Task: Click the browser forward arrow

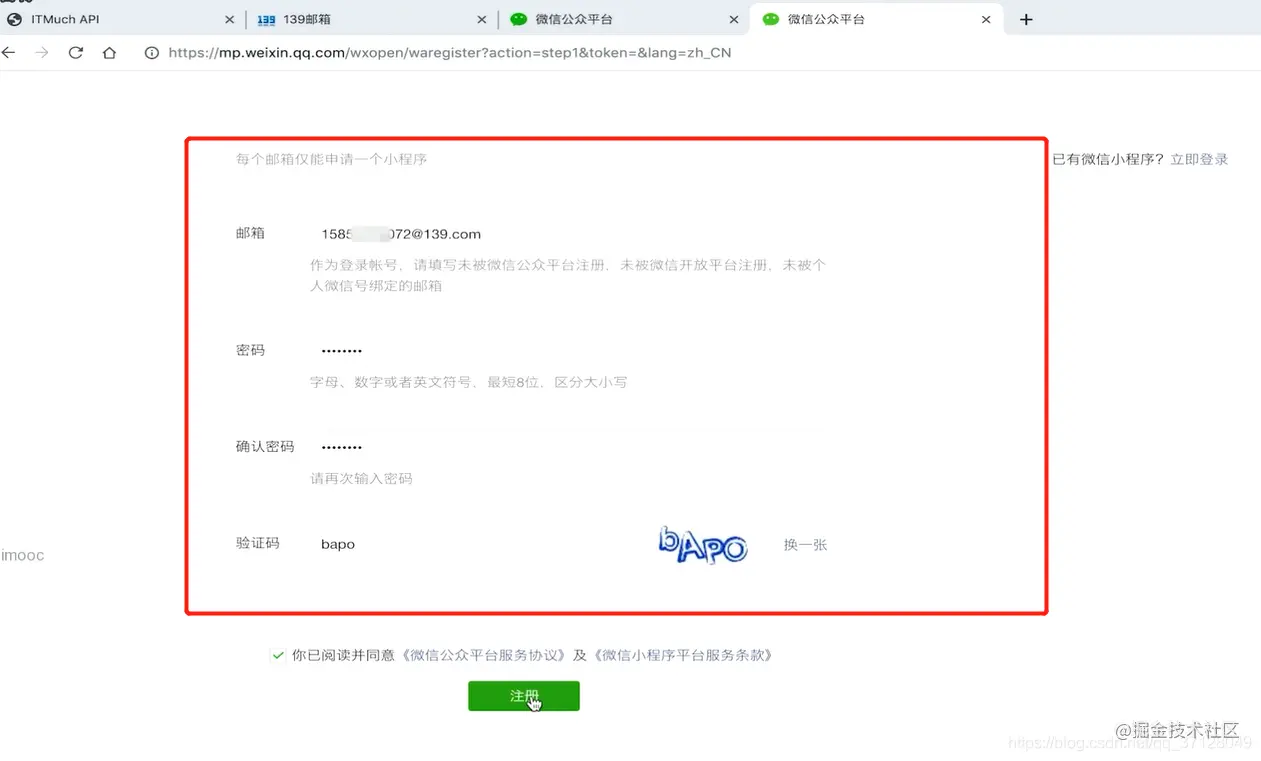Action: [x=42, y=53]
